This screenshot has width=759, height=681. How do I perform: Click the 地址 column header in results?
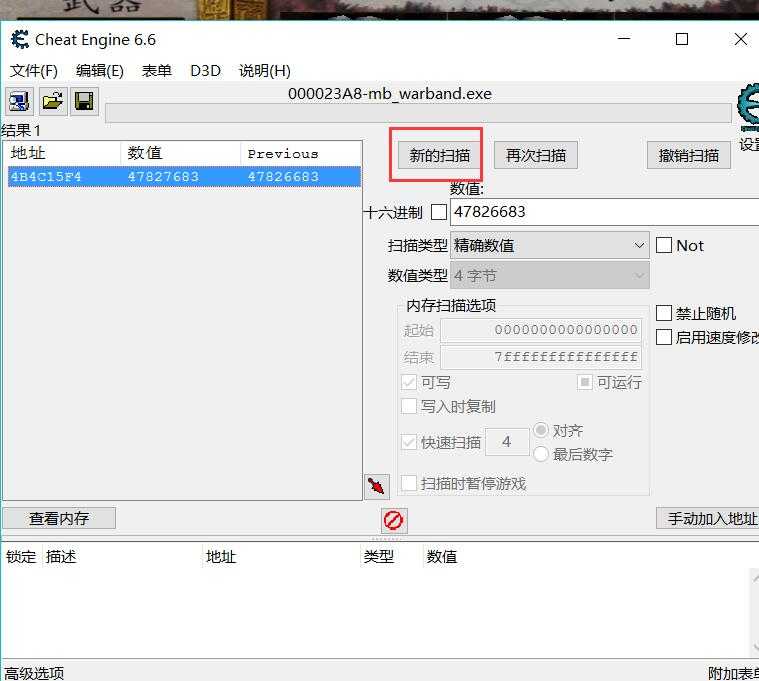pos(63,153)
